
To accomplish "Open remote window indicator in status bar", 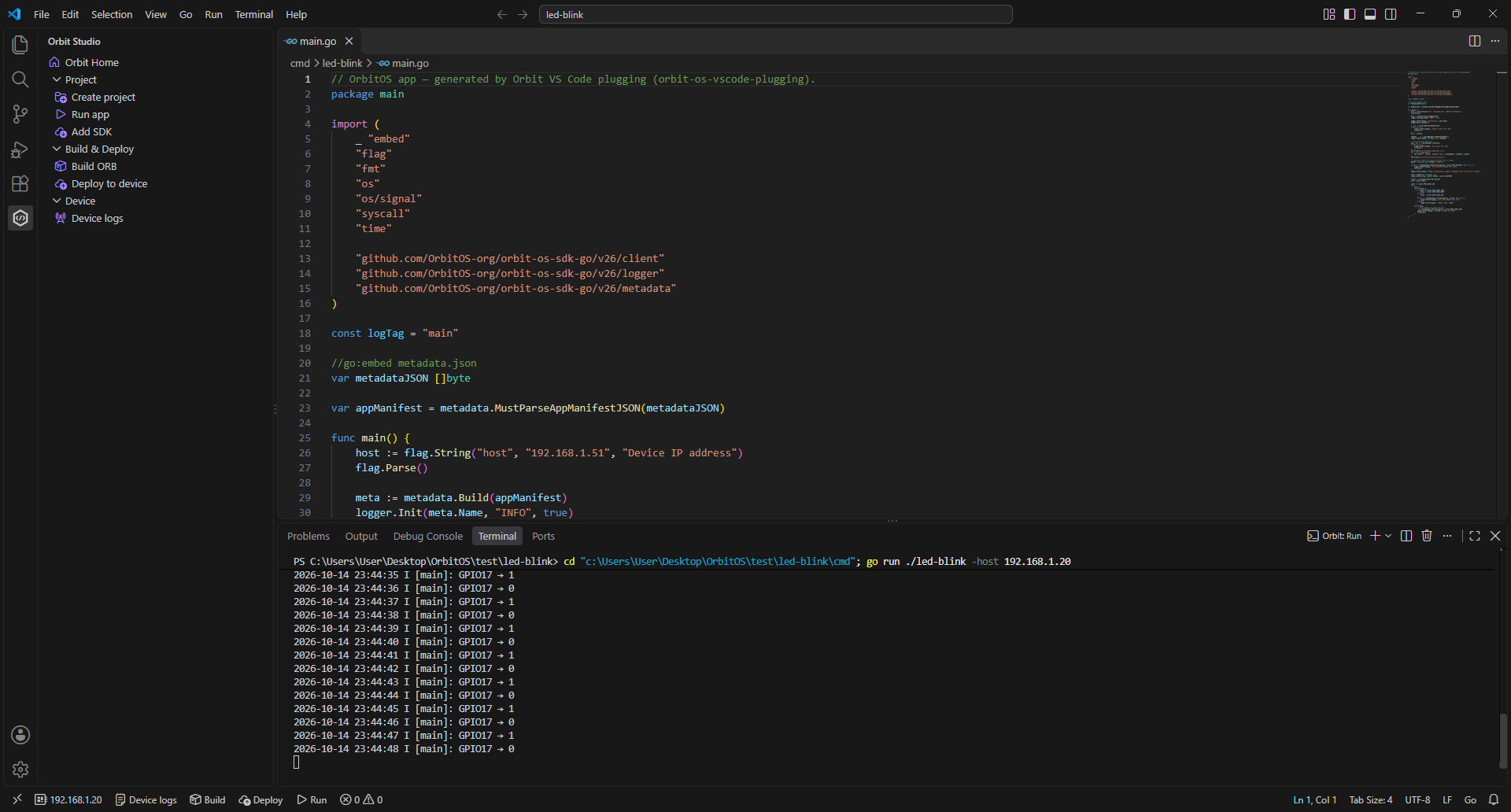I will pos(17,799).
